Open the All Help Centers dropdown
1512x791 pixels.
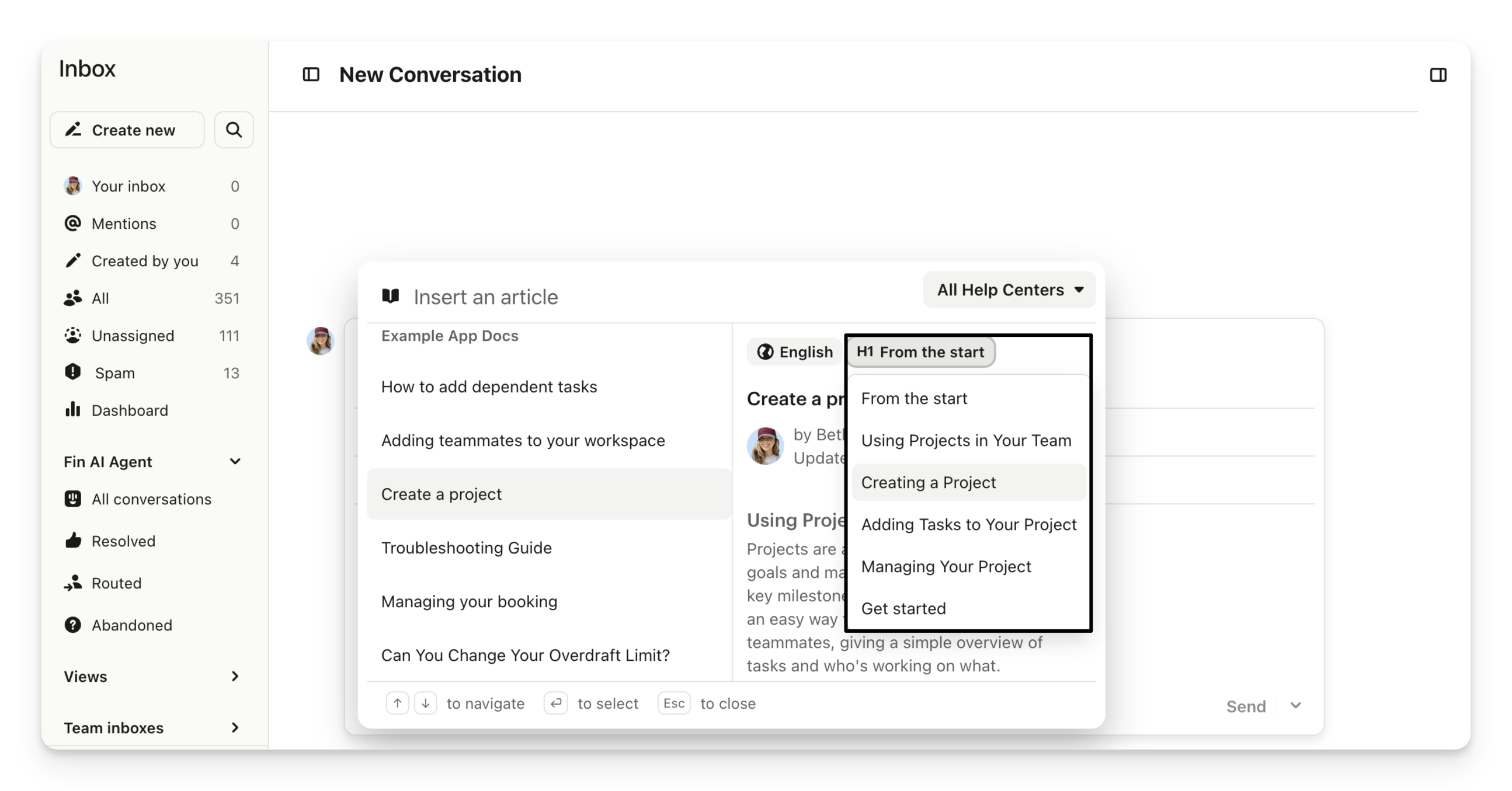pyautogui.click(x=1009, y=290)
